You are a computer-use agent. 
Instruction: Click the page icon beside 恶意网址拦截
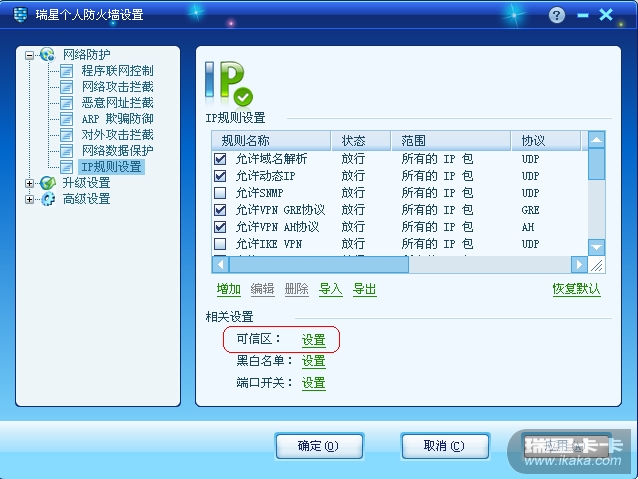click(66, 103)
